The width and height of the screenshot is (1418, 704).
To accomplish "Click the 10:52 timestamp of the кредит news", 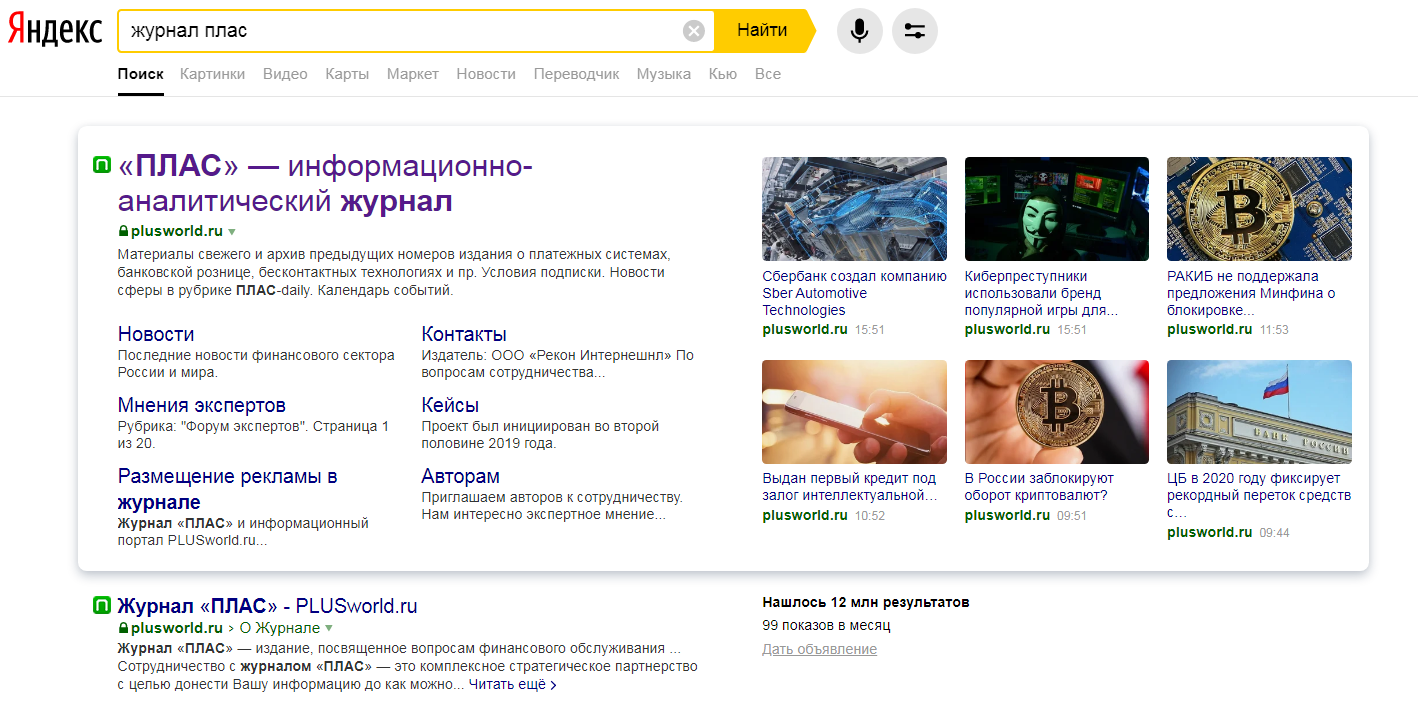I will [x=870, y=516].
